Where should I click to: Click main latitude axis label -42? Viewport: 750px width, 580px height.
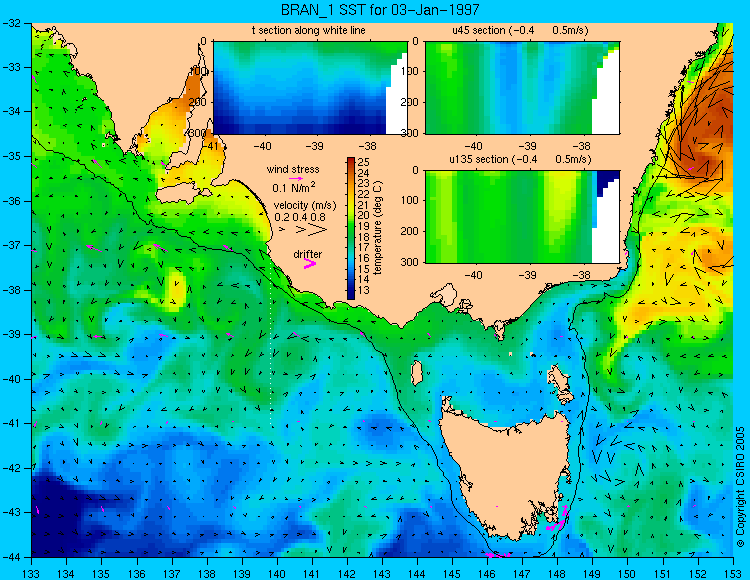[x=12, y=468]
